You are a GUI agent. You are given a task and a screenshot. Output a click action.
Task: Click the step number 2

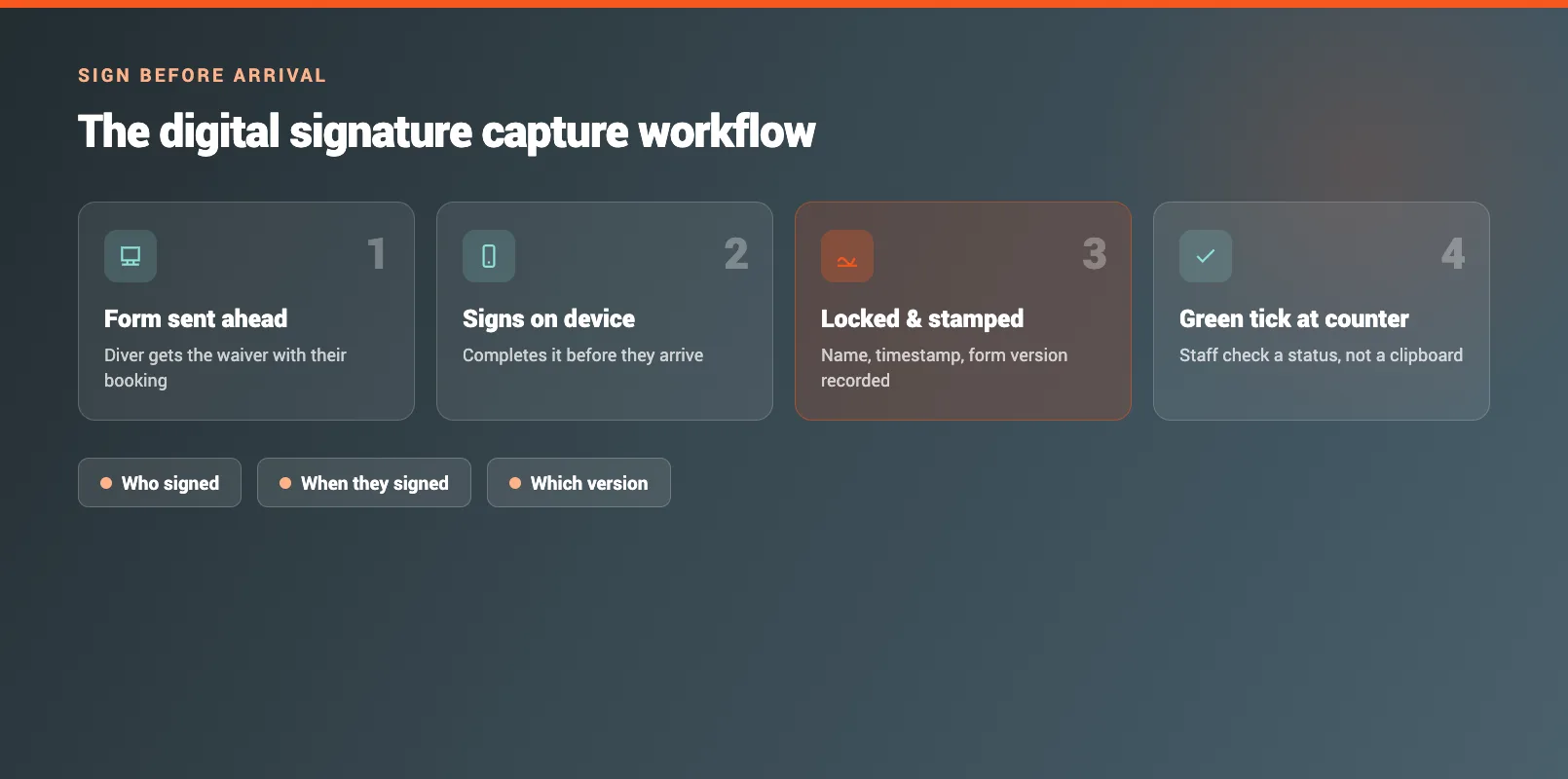click(736, 254)
